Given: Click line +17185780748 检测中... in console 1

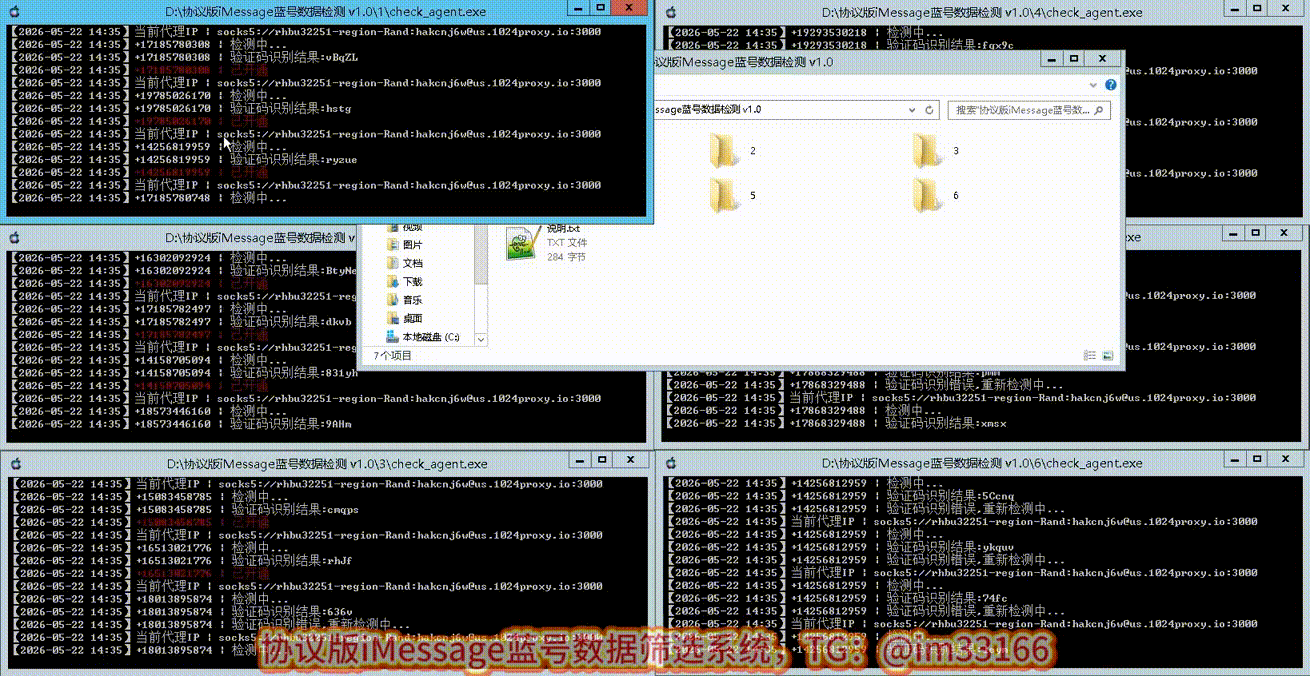Looking at the screenshot, I should click(148, 198).
